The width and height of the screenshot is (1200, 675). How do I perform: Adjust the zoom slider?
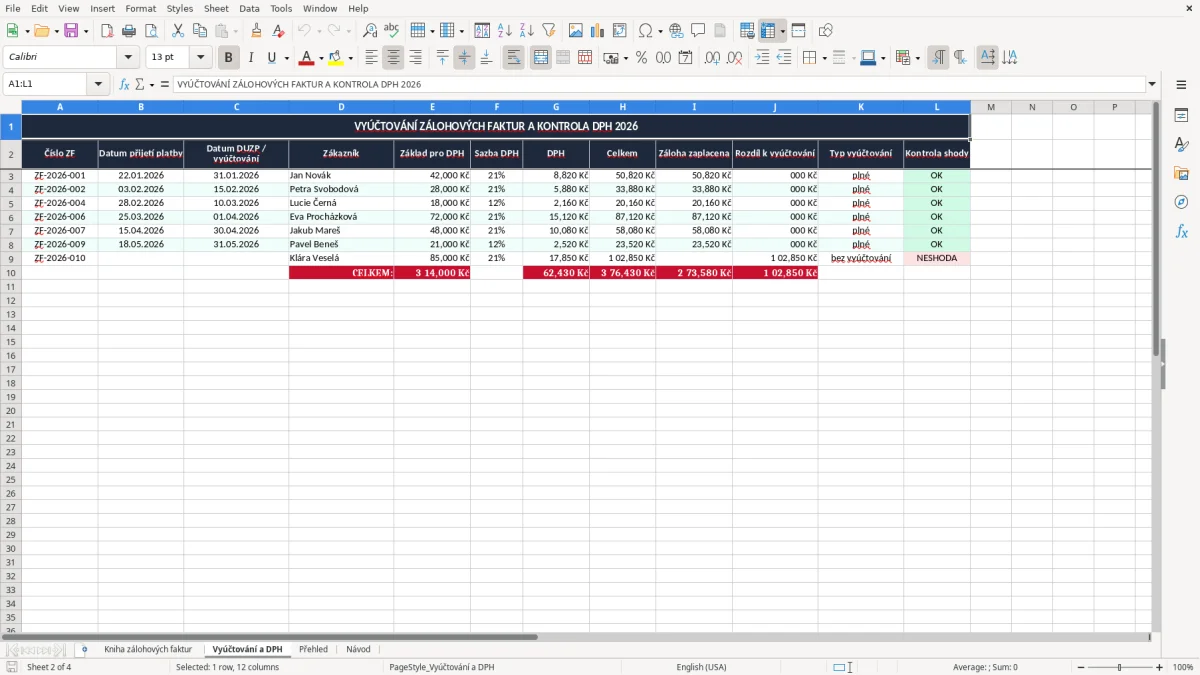coord(1119,667)
